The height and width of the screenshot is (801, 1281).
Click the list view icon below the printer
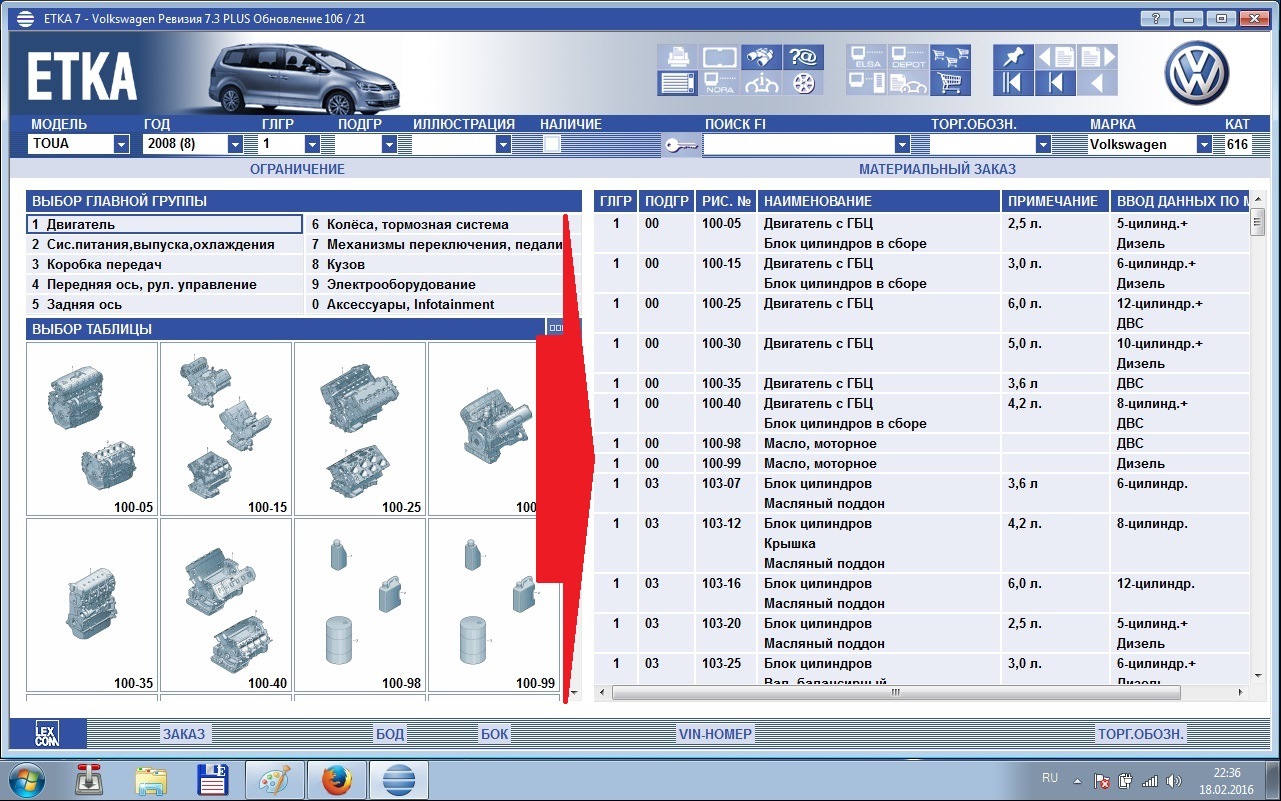pyautogui.click(x=677, y=83)
